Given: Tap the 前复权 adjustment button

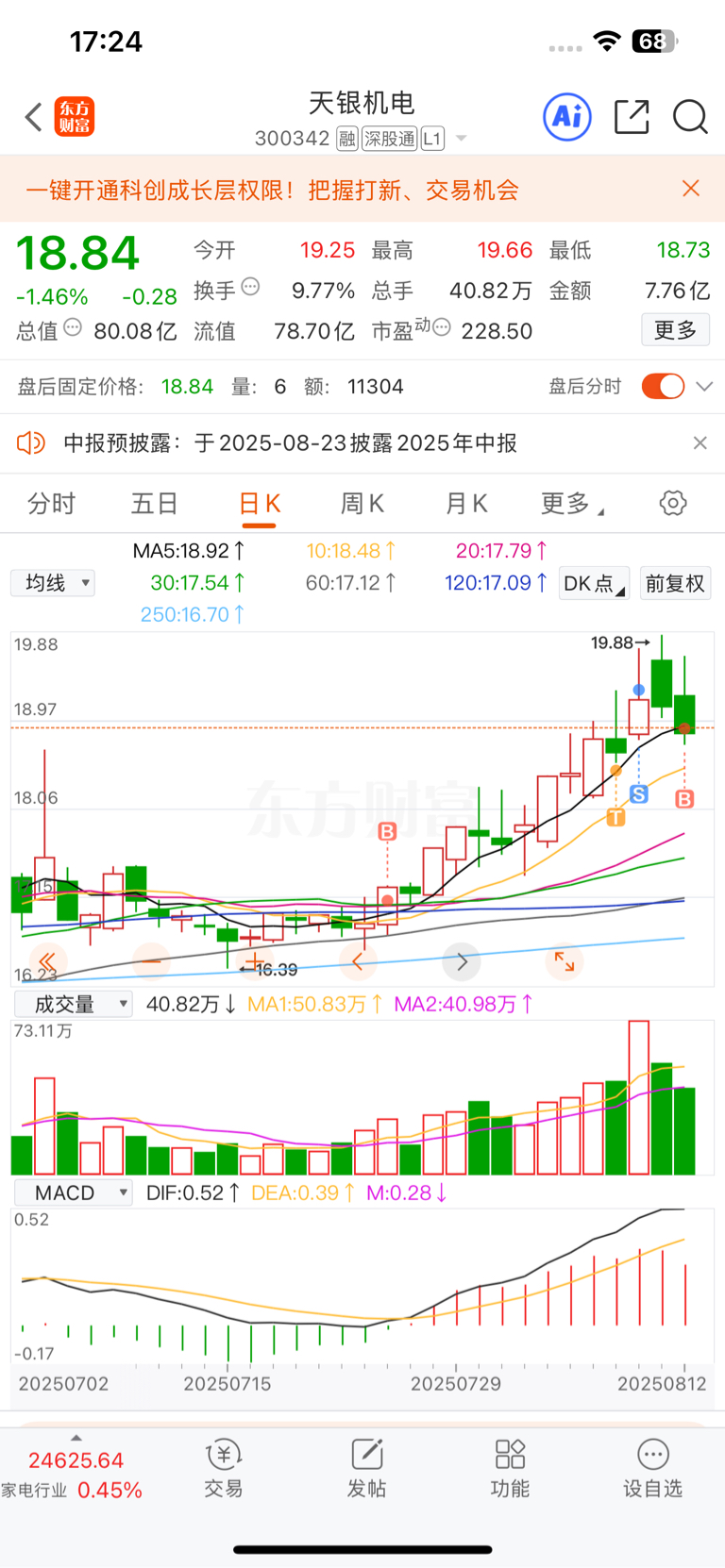Looking at the screenshot, I should (x=675, y=583).
